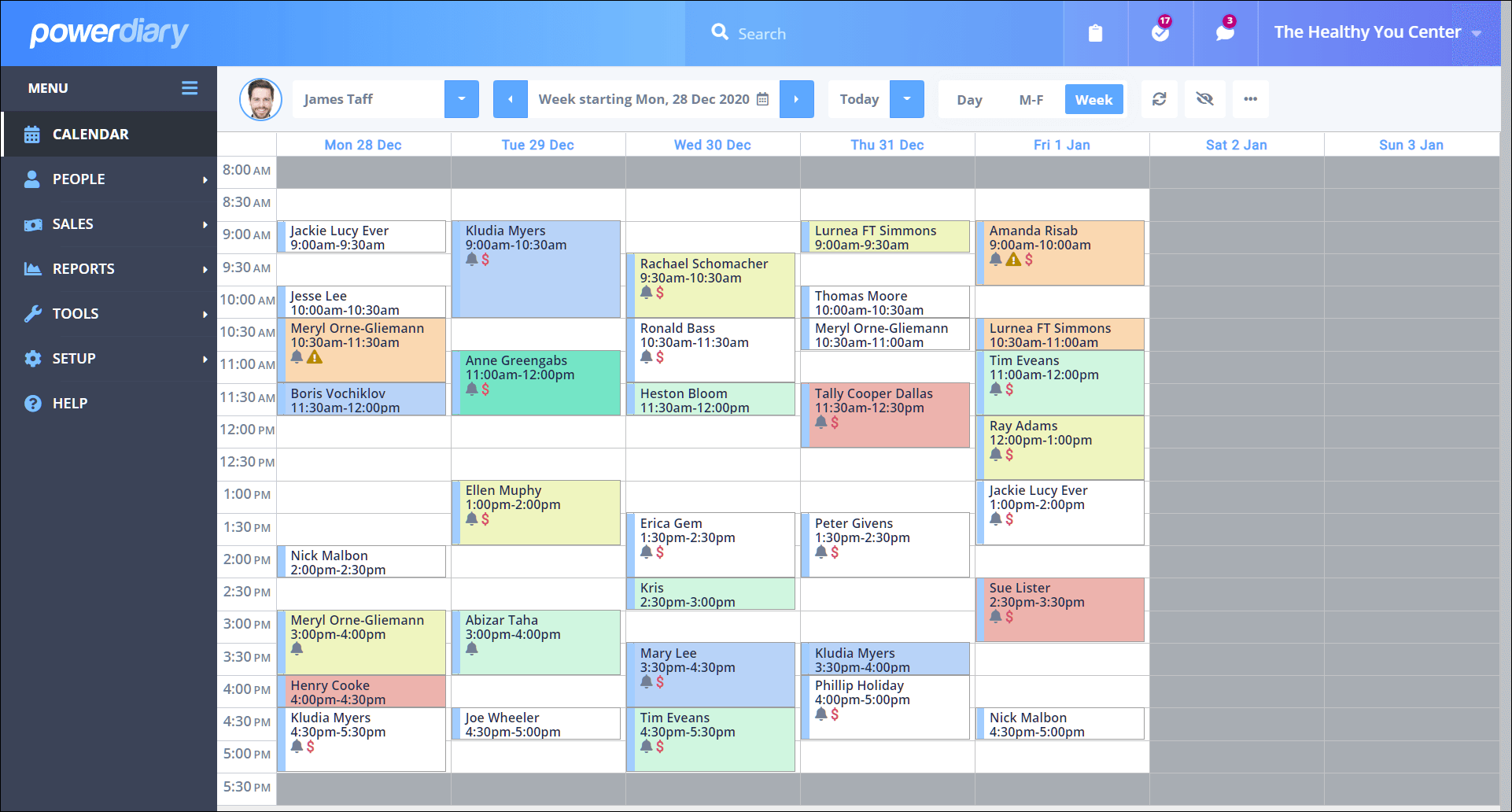The width and height of the screenshot is (1512, 812).
Task: Expand the PEOPLE menu
Action: click(x=109, y=179)
